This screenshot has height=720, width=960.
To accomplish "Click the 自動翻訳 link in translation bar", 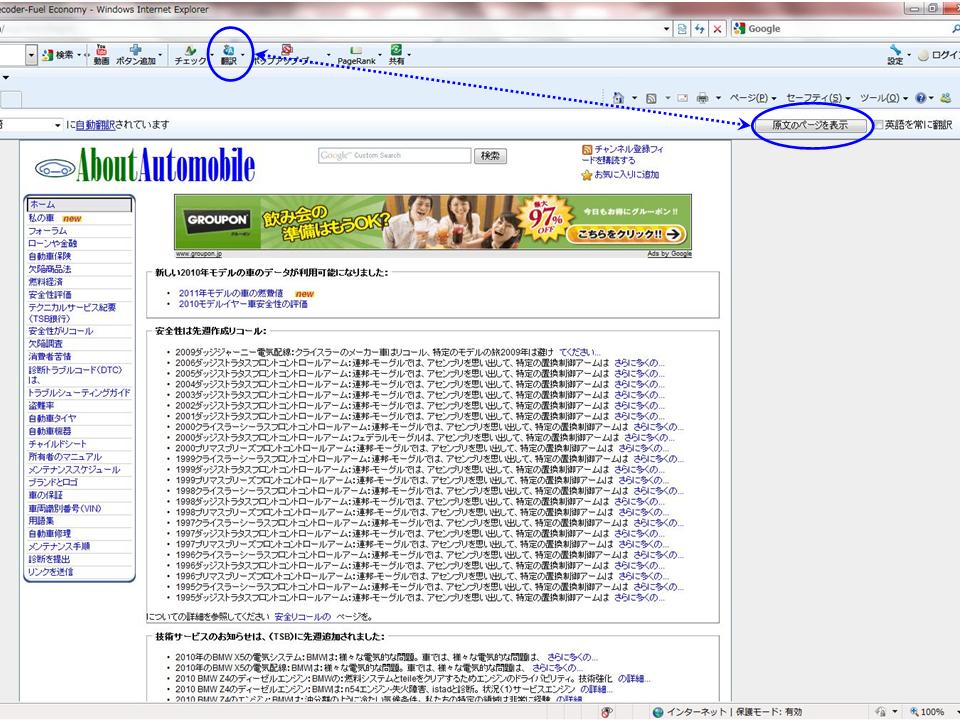I will 95,125.
